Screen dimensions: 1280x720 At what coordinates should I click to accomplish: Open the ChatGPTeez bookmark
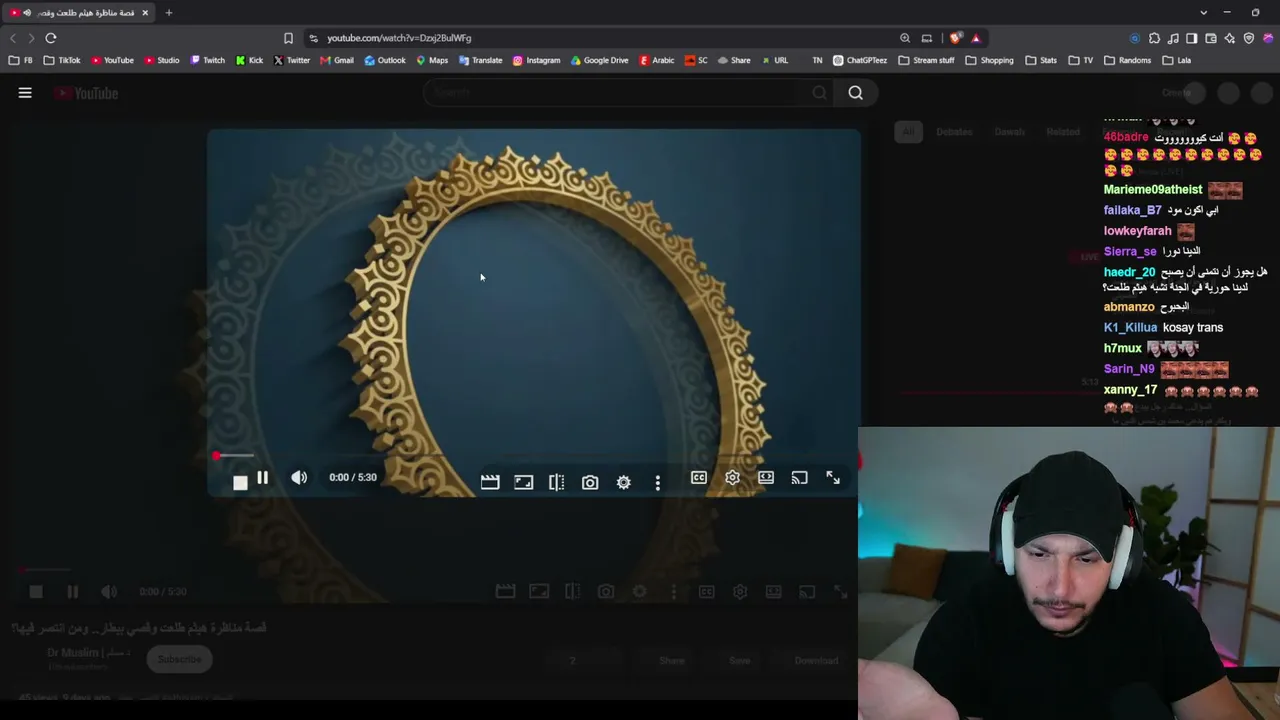point(859,60)
